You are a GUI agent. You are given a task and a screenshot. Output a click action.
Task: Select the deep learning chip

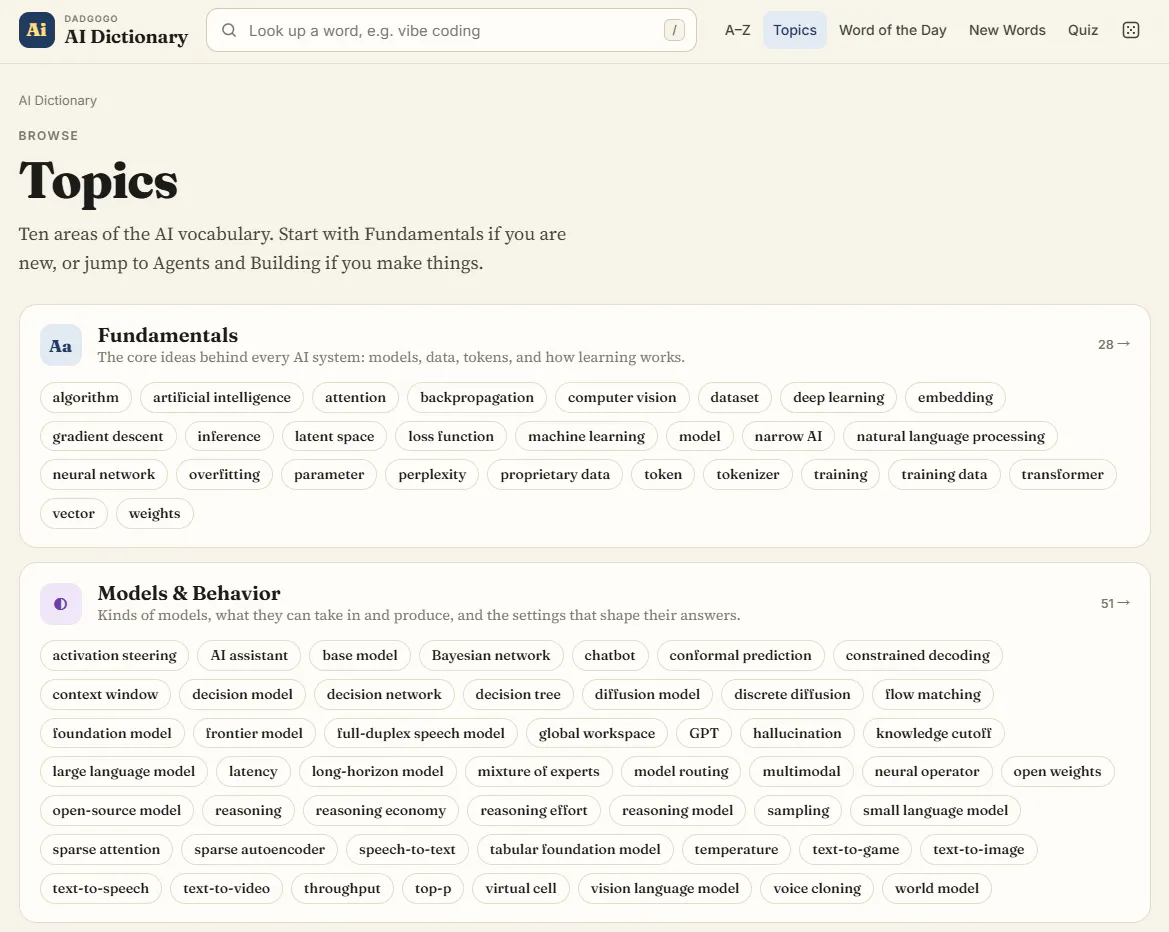pyautogui.click(x=839, y=397)
